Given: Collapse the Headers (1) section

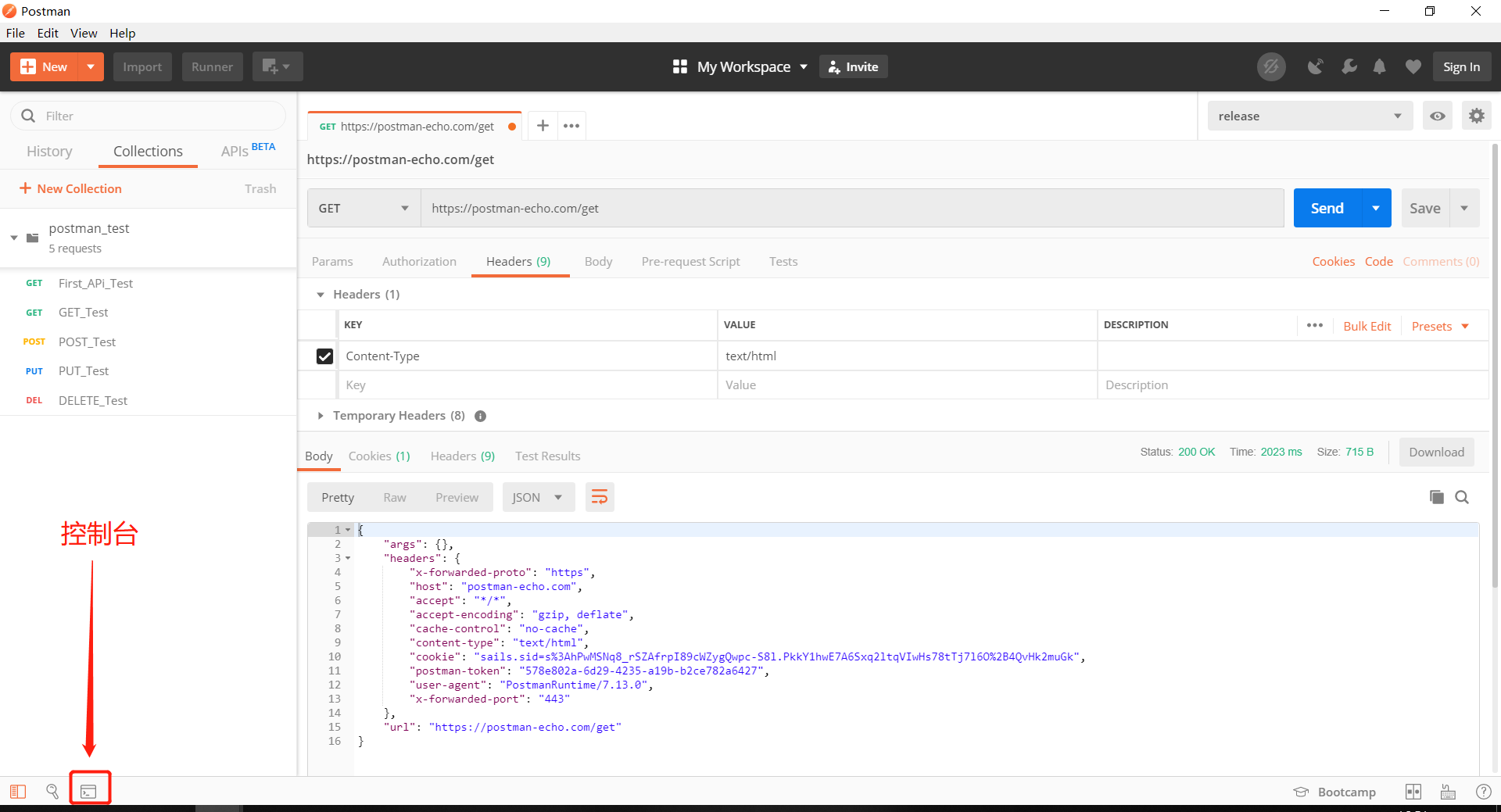Looking at the screenshot, I should pyautogui.click(x=321, y=295).
